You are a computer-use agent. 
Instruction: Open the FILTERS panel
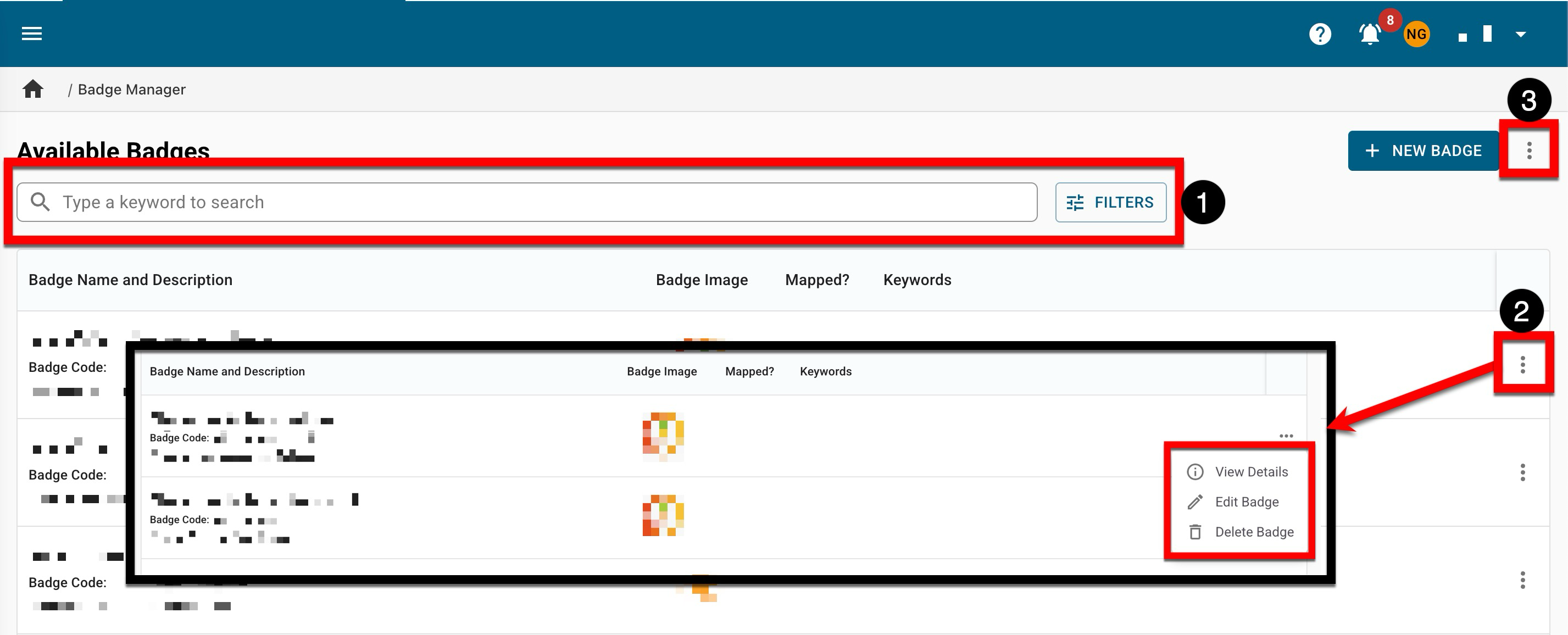tap(1111, 202)
